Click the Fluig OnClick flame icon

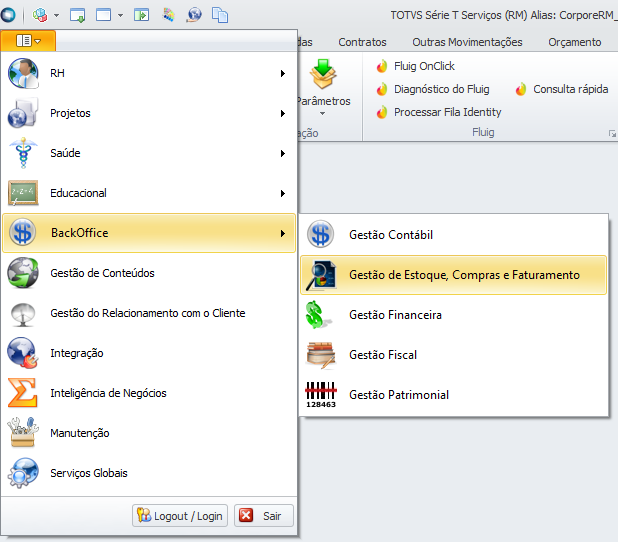382,66
